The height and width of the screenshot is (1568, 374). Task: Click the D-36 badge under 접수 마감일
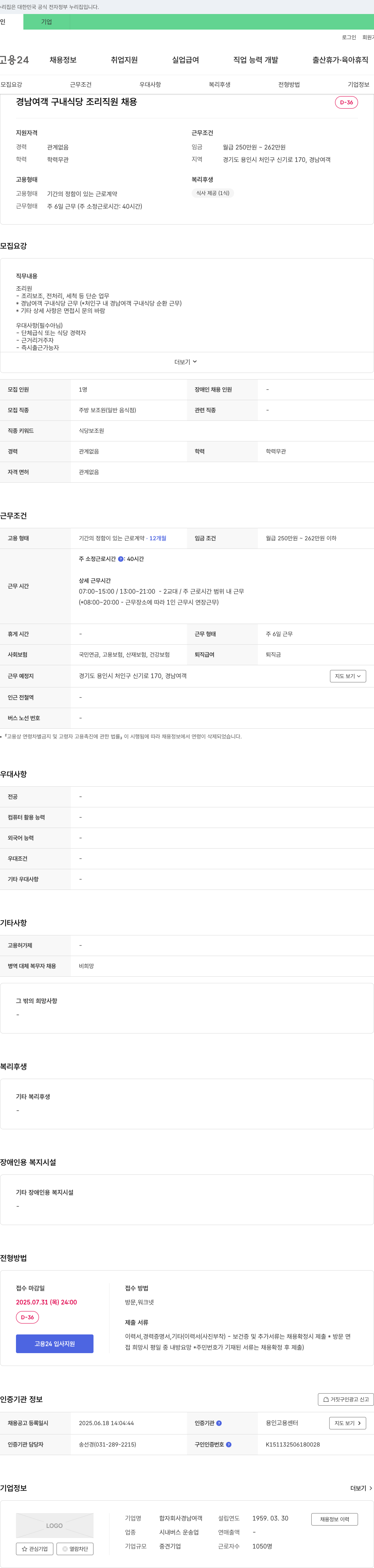coord(27,1317)
